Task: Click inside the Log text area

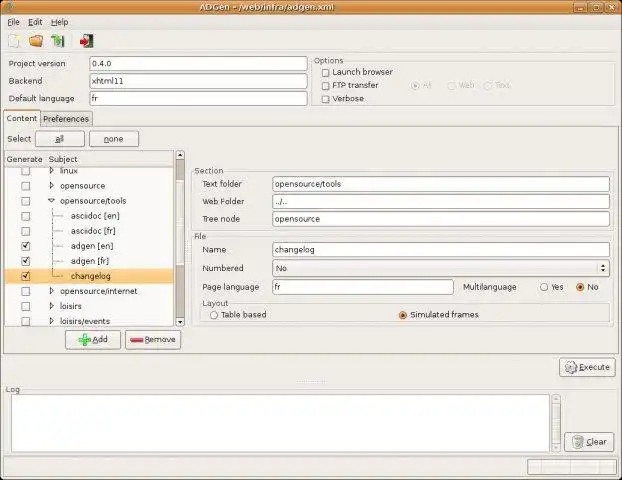Action: (280, 423)
